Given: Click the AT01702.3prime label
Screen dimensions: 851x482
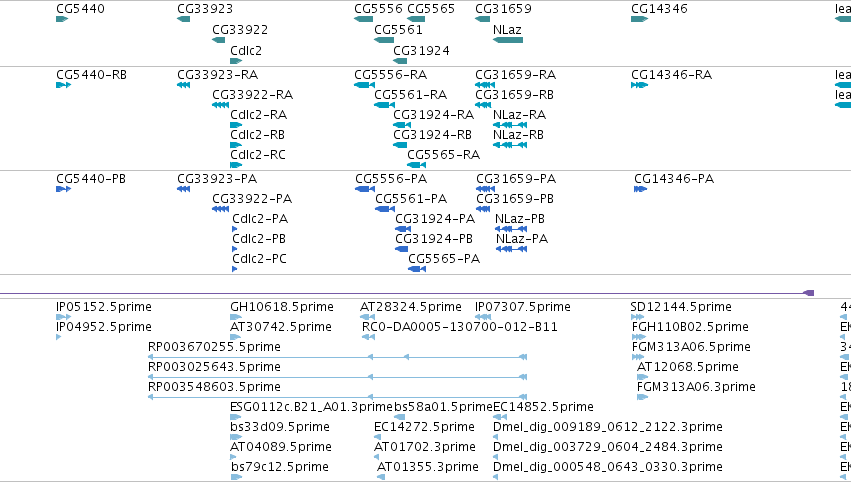Looking at the screenshot, I should pos(425,448).
